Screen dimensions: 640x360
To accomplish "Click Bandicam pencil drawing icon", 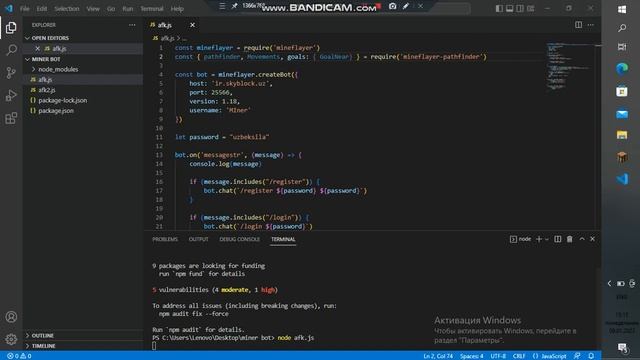I will click(406, 6).
